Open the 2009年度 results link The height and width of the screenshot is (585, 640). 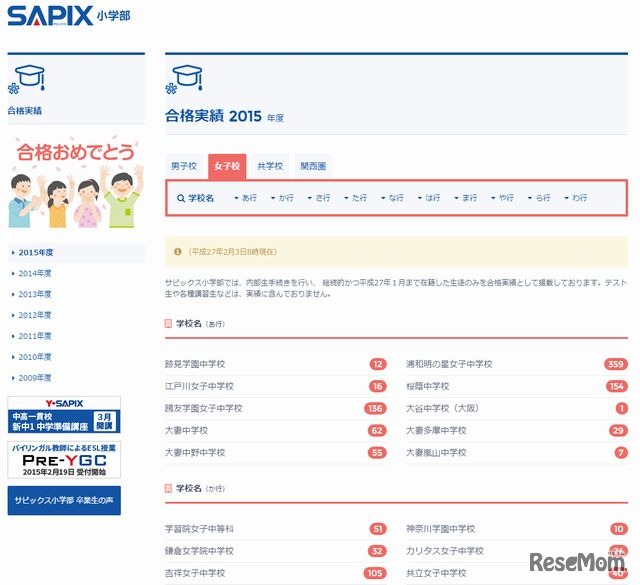click(35, 378)
